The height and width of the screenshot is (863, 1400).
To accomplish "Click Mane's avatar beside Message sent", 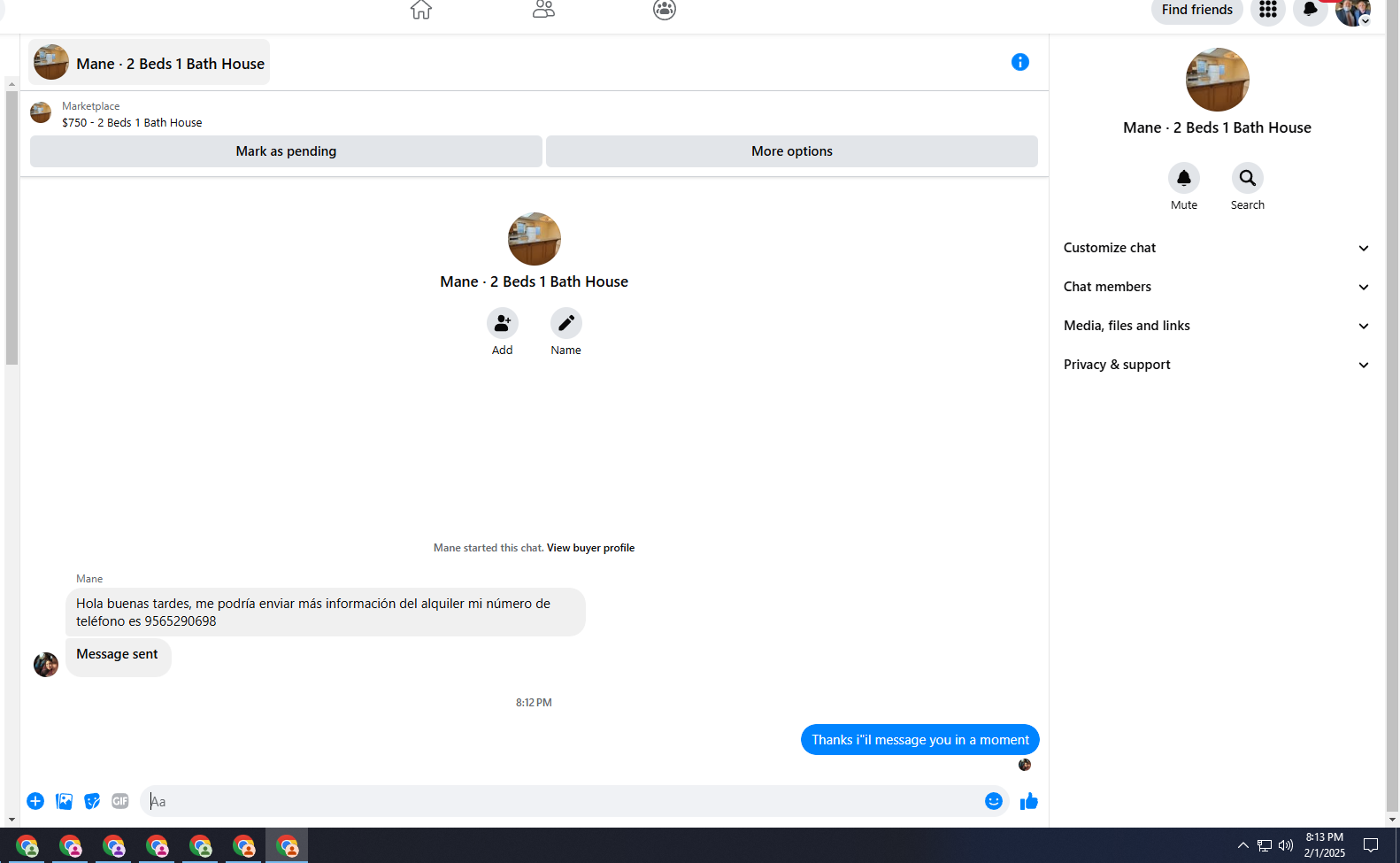I will point(46,665).
